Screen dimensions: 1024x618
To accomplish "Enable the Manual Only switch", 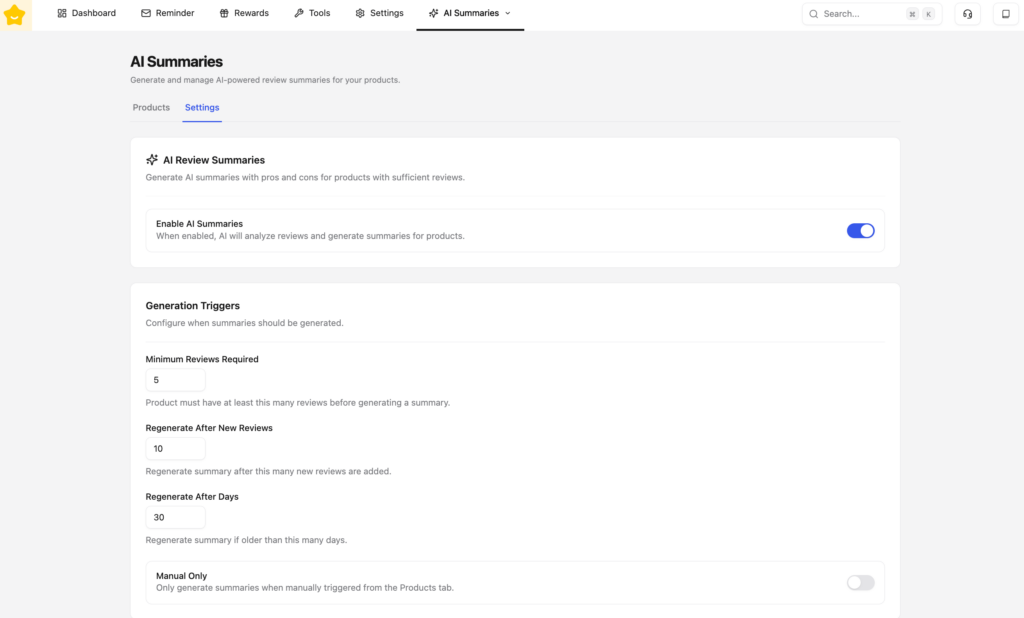I will pos(861,583).
